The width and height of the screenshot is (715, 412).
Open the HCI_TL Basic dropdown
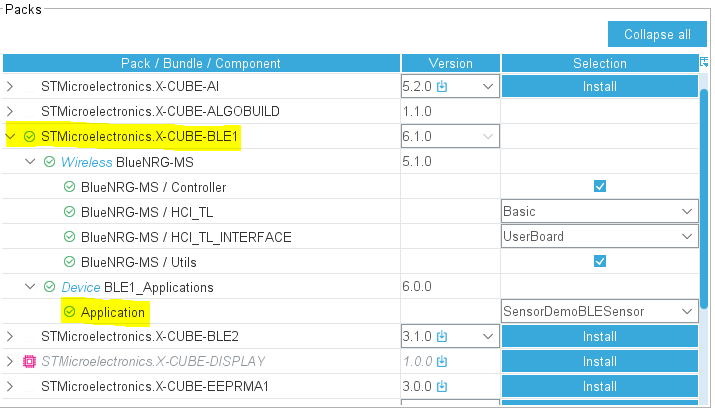600,211
